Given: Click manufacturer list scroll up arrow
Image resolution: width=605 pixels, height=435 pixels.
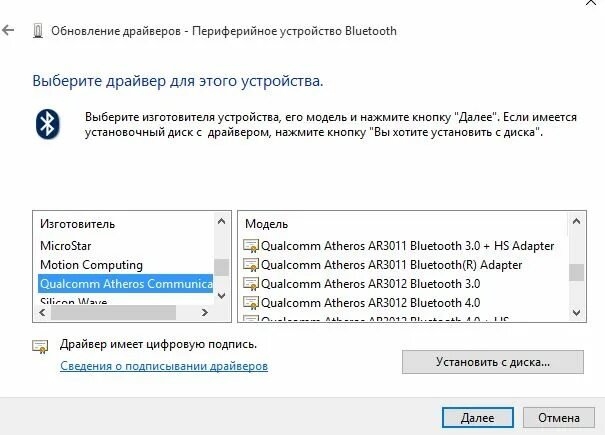Looking at the screenshot, I should pyautogui.click(x=221, y=221).
